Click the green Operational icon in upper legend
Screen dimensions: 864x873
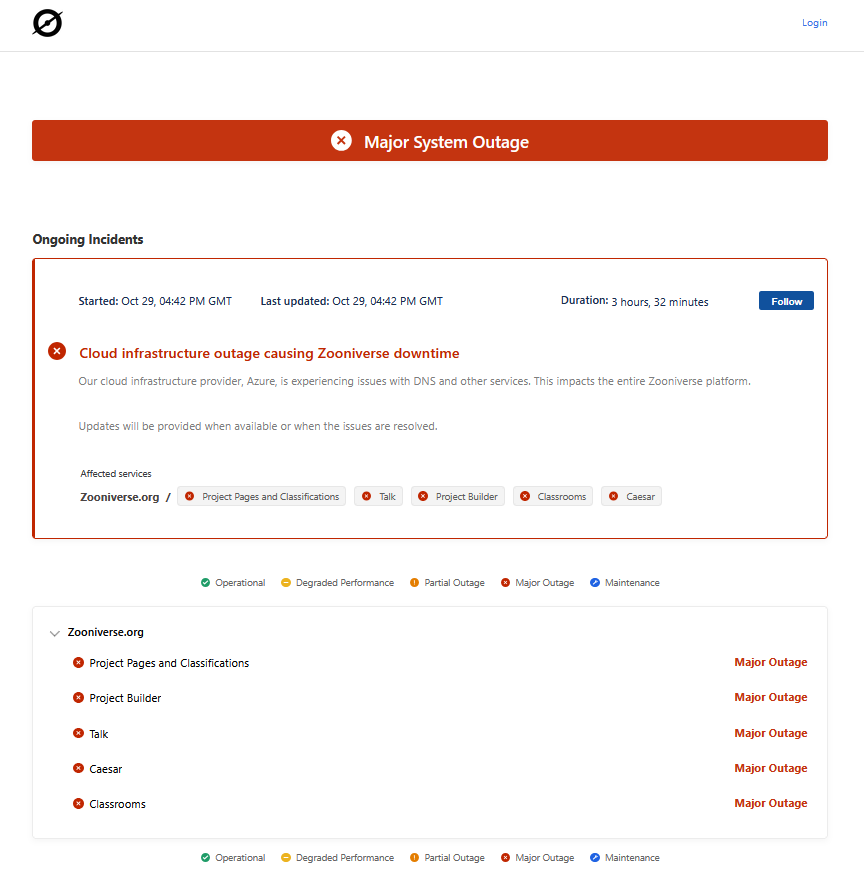[x=205, y=582]
